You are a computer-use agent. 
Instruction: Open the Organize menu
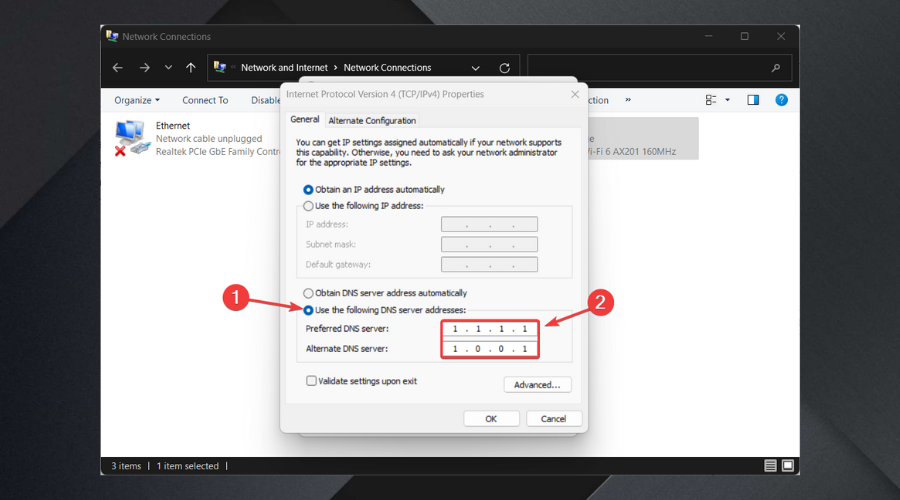[x=137, y=100]
